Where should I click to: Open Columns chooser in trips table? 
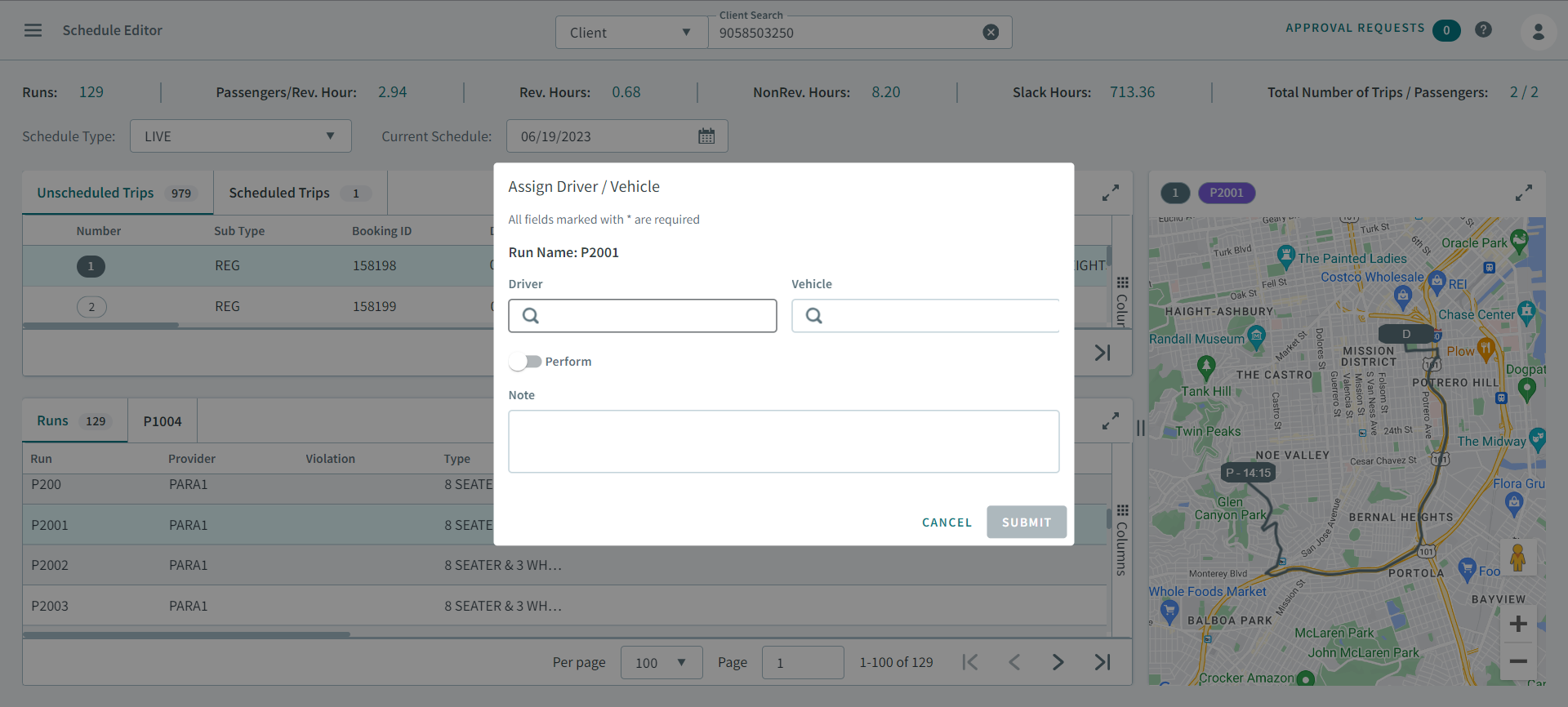pyautogui.click(x=1122, y=301)
